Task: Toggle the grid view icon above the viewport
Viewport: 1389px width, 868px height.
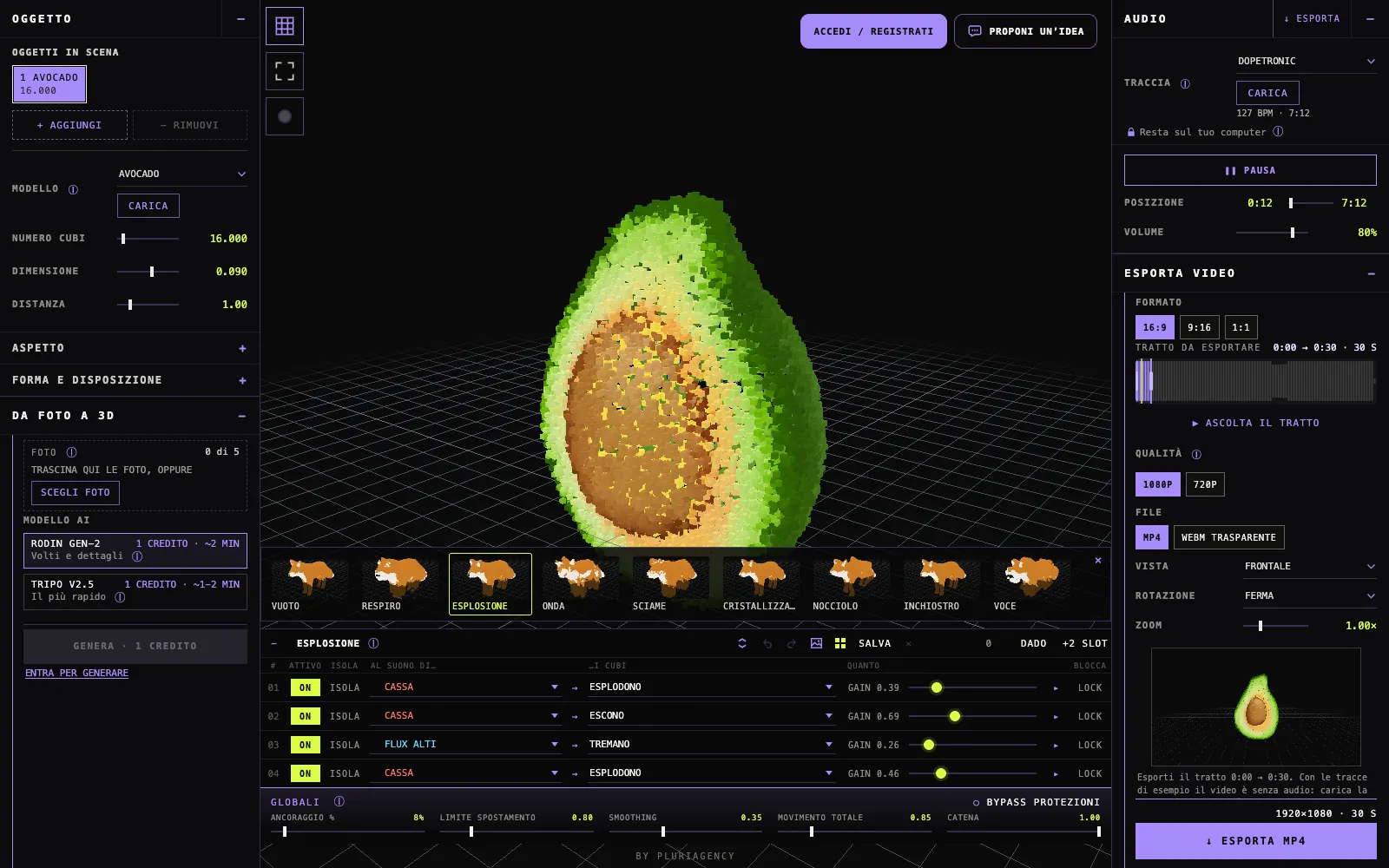Action: click(285, 26)
